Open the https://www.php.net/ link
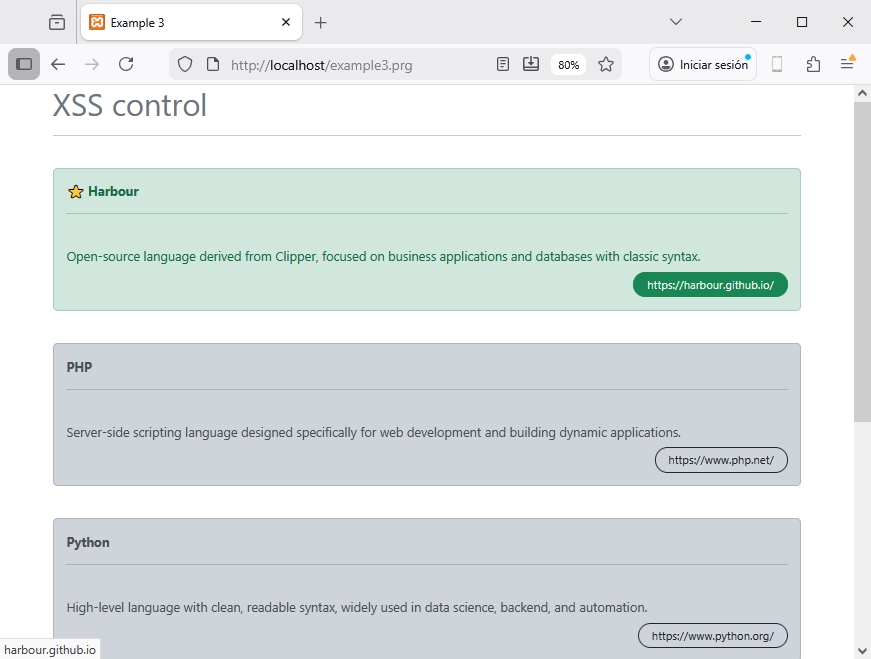Viewport: 871px width, 659px height. 721,460
